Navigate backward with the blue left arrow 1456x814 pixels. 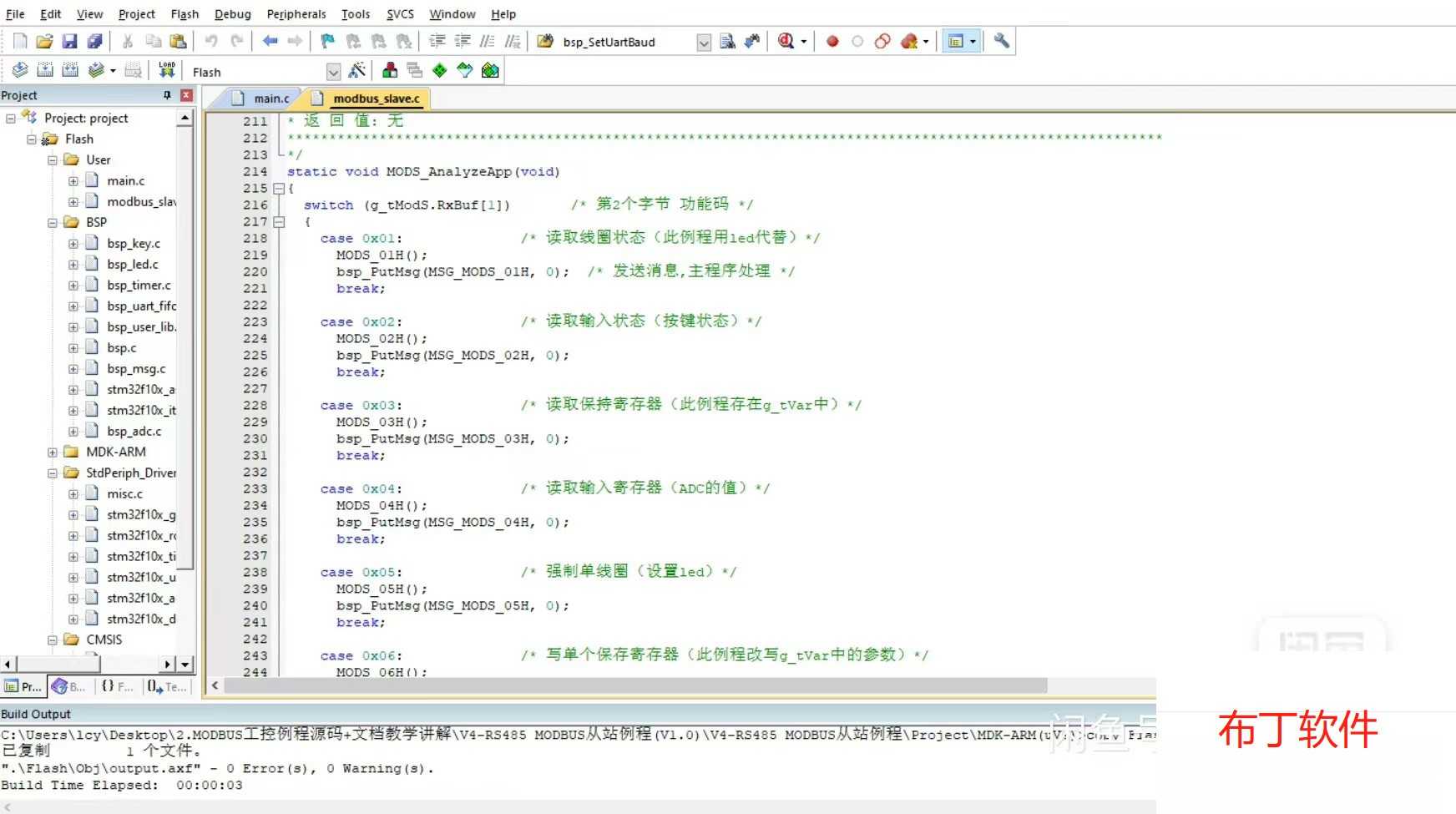tap(270, 41)
